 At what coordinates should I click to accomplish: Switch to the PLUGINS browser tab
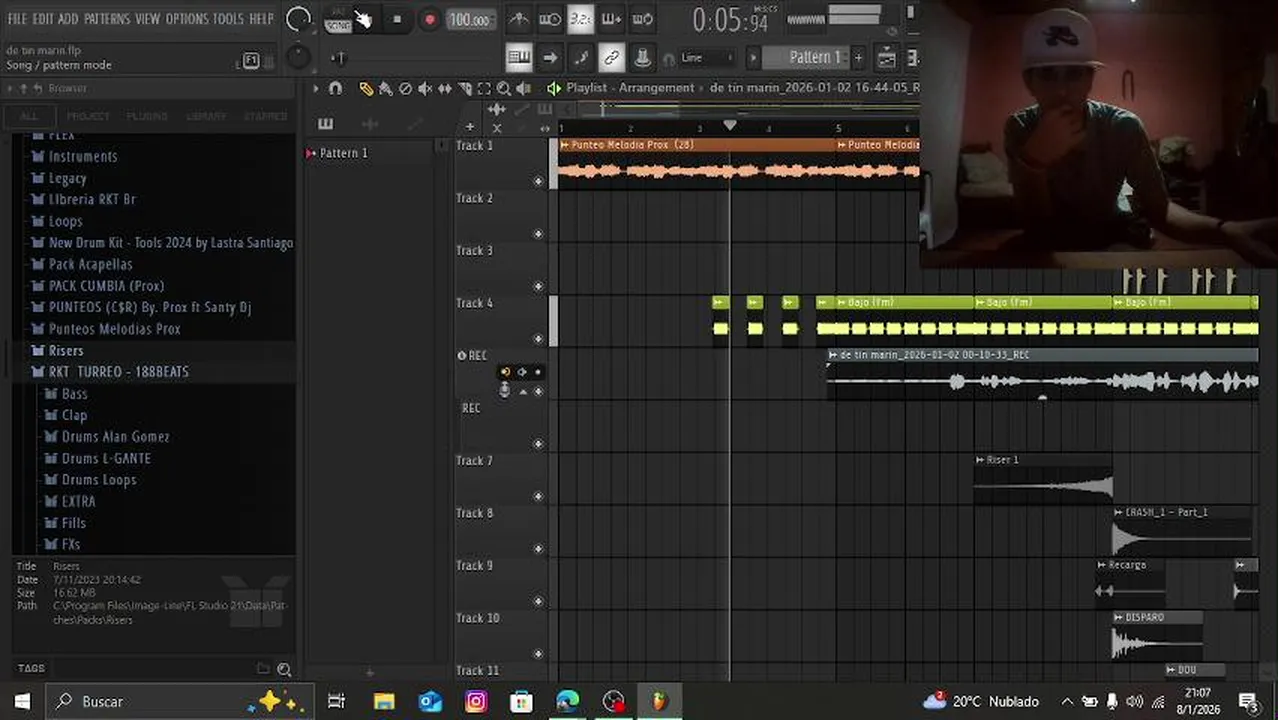[147, 116]
